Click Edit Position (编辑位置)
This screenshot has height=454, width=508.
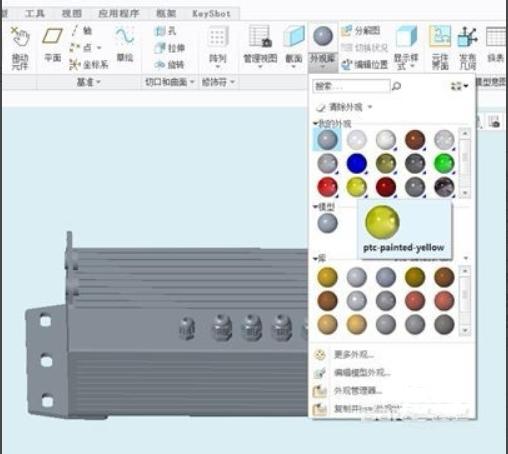[x=365, y=64]
